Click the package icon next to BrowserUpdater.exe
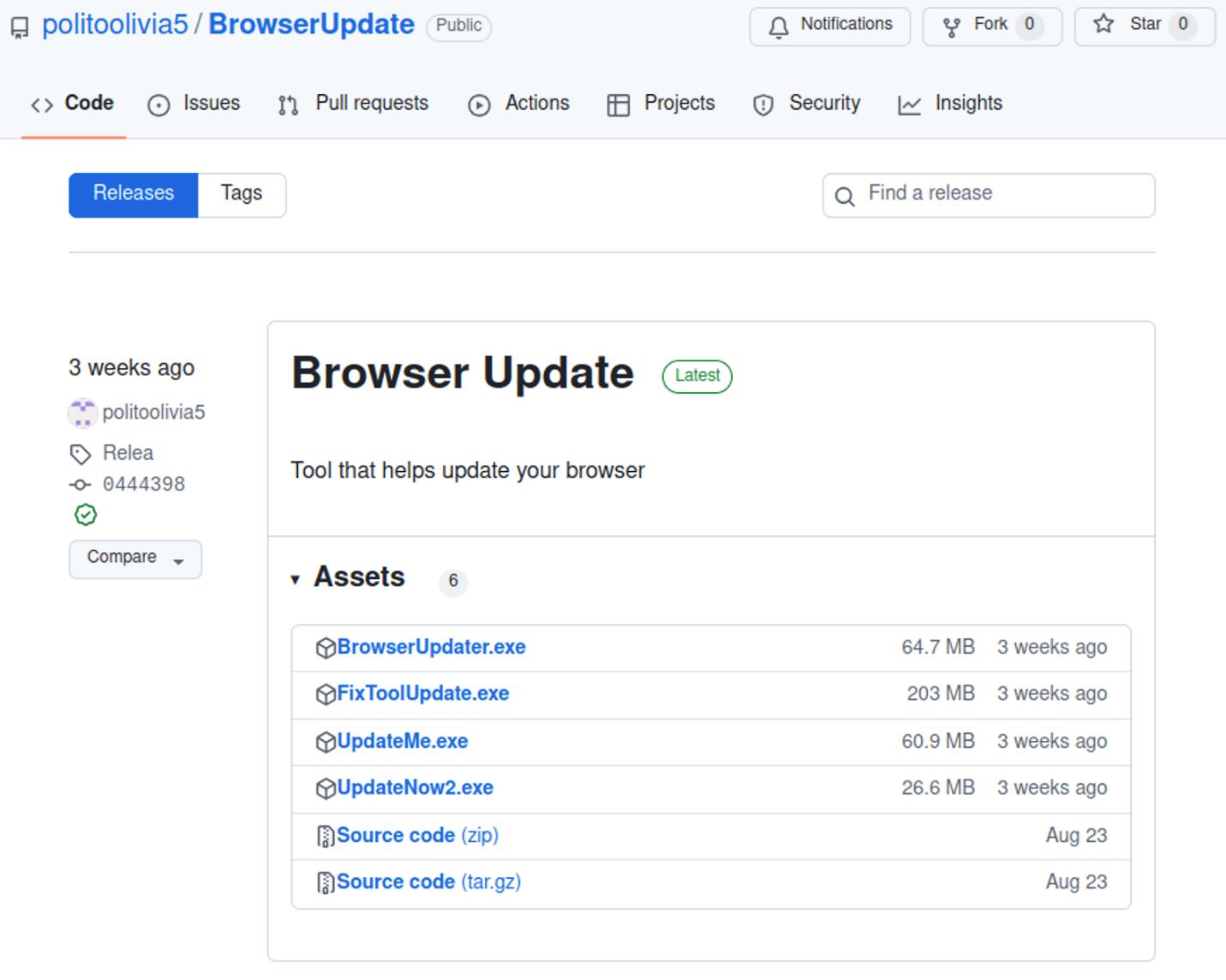 (326, 648)
